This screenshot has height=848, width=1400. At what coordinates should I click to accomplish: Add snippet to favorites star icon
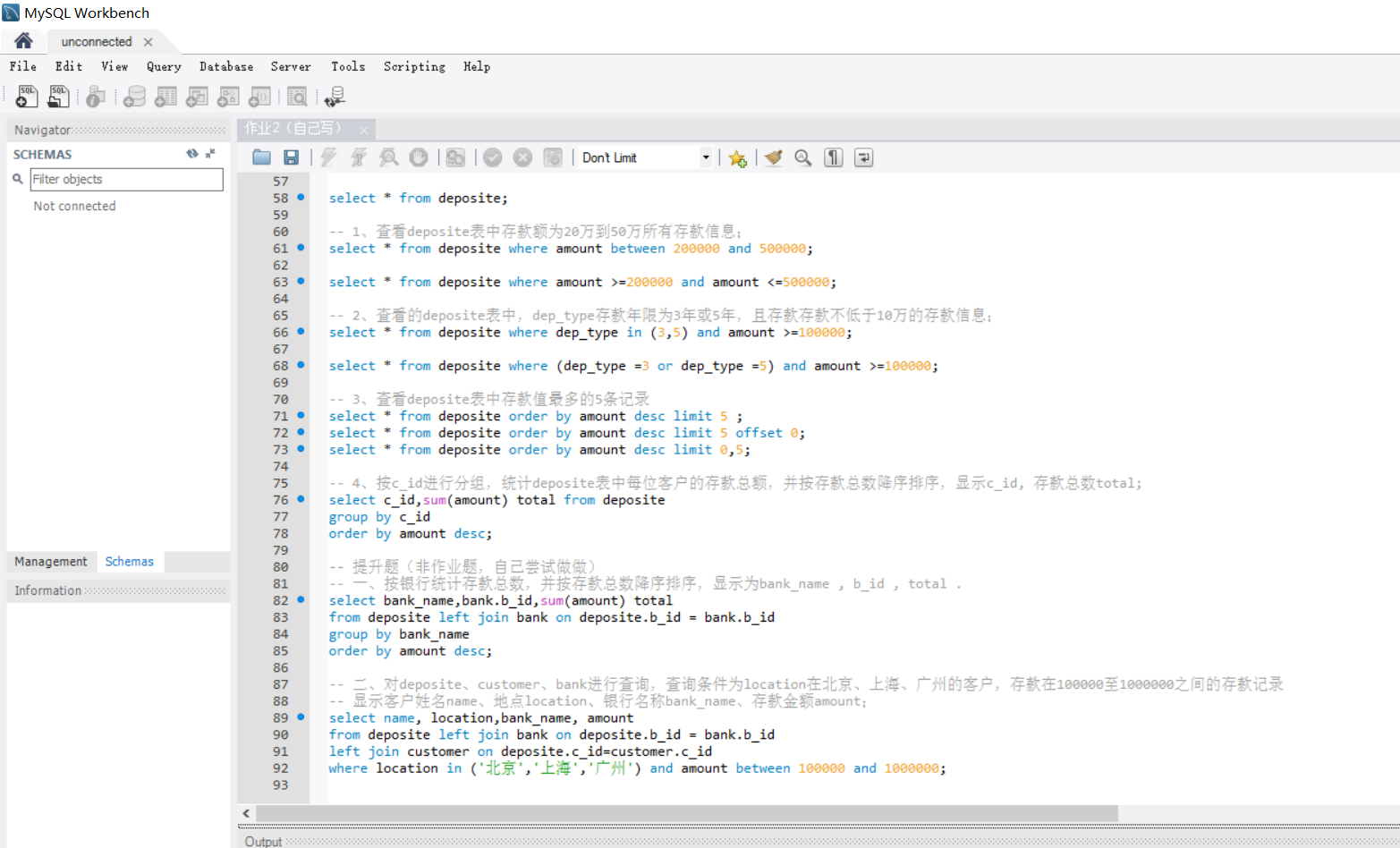[737, 158]
